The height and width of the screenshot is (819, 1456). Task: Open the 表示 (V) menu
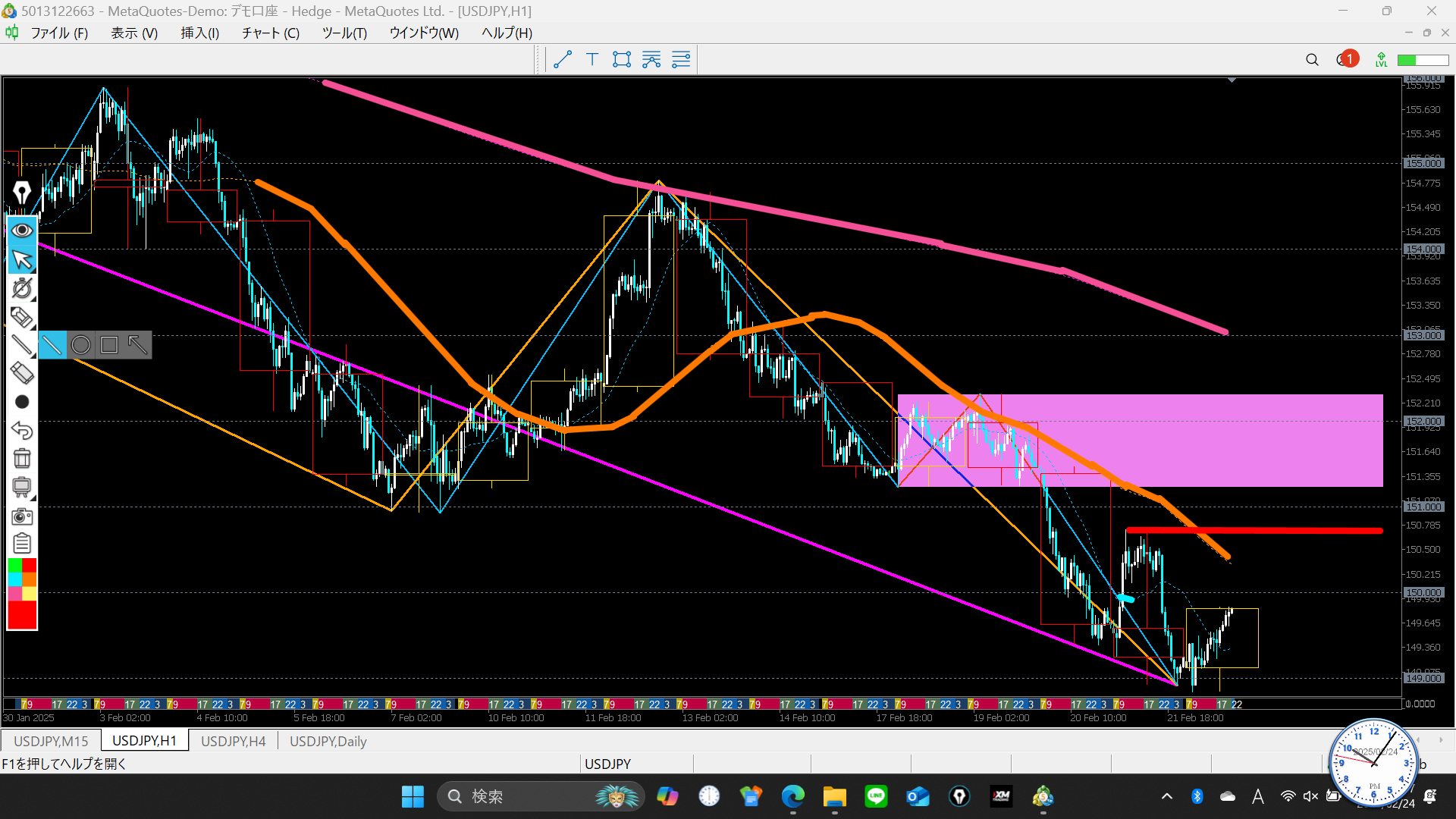pos(134,33)
